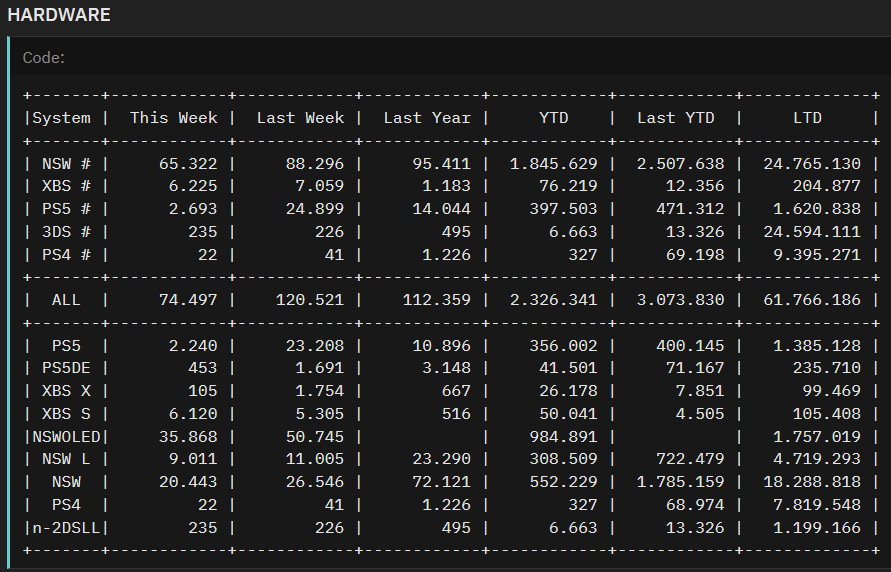Click the Code: label above the table

coord(43,58)
